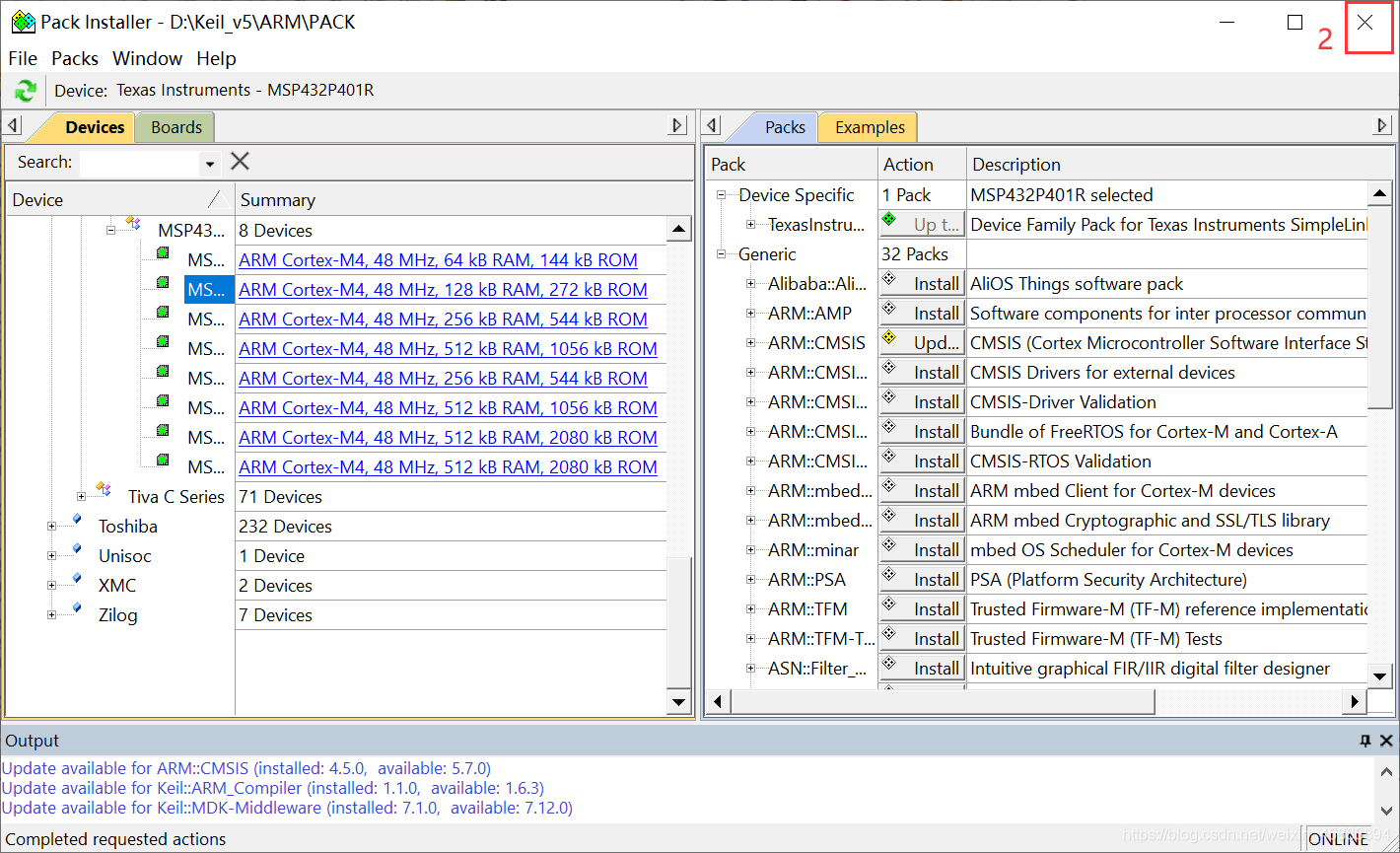Click device list scrollbar down arrow
Image resolution: width=1400 pixels, height=853 pixels.
(x=679, y=702)
